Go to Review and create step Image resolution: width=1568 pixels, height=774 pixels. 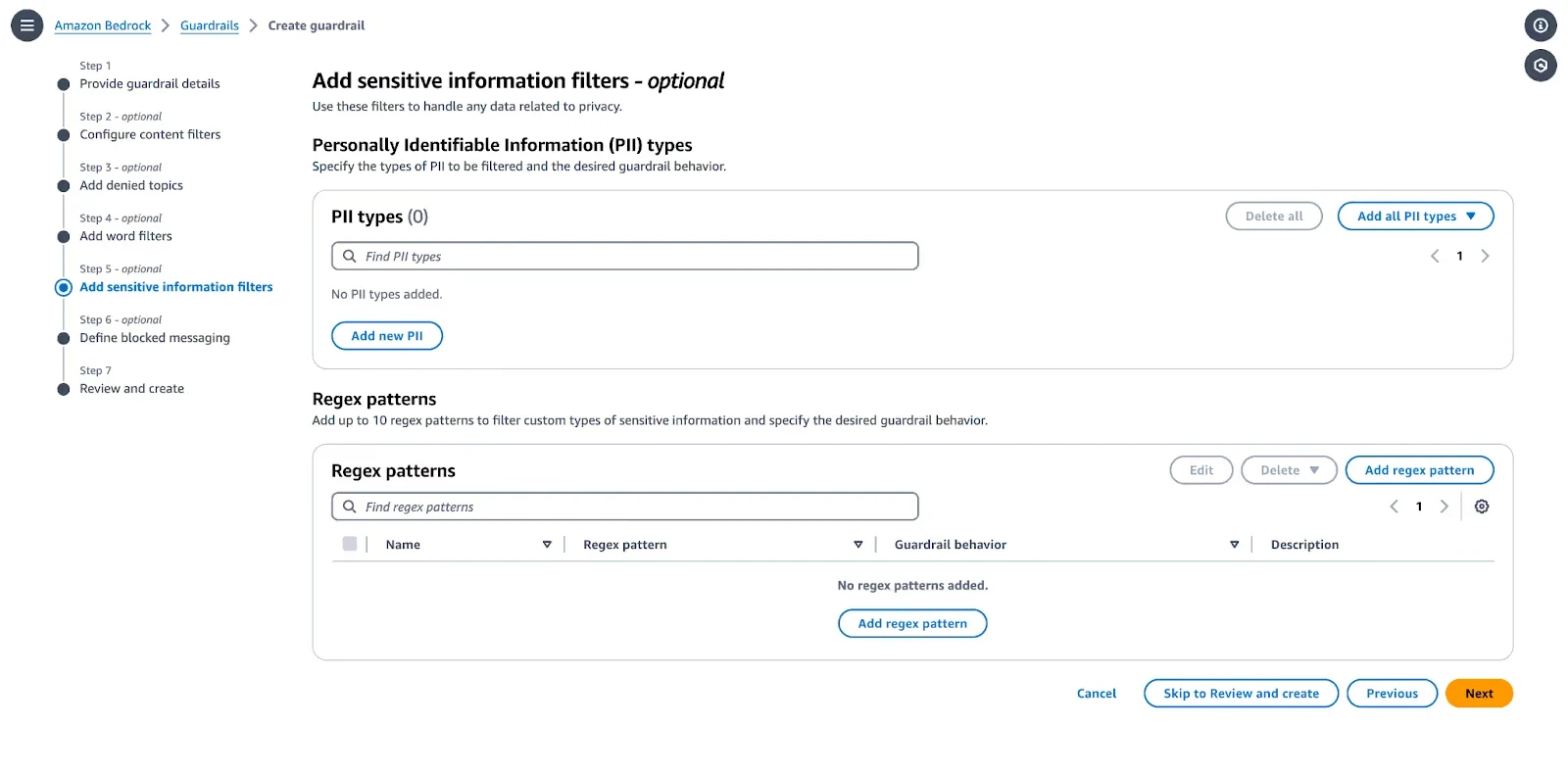click(x=131, y=389)
